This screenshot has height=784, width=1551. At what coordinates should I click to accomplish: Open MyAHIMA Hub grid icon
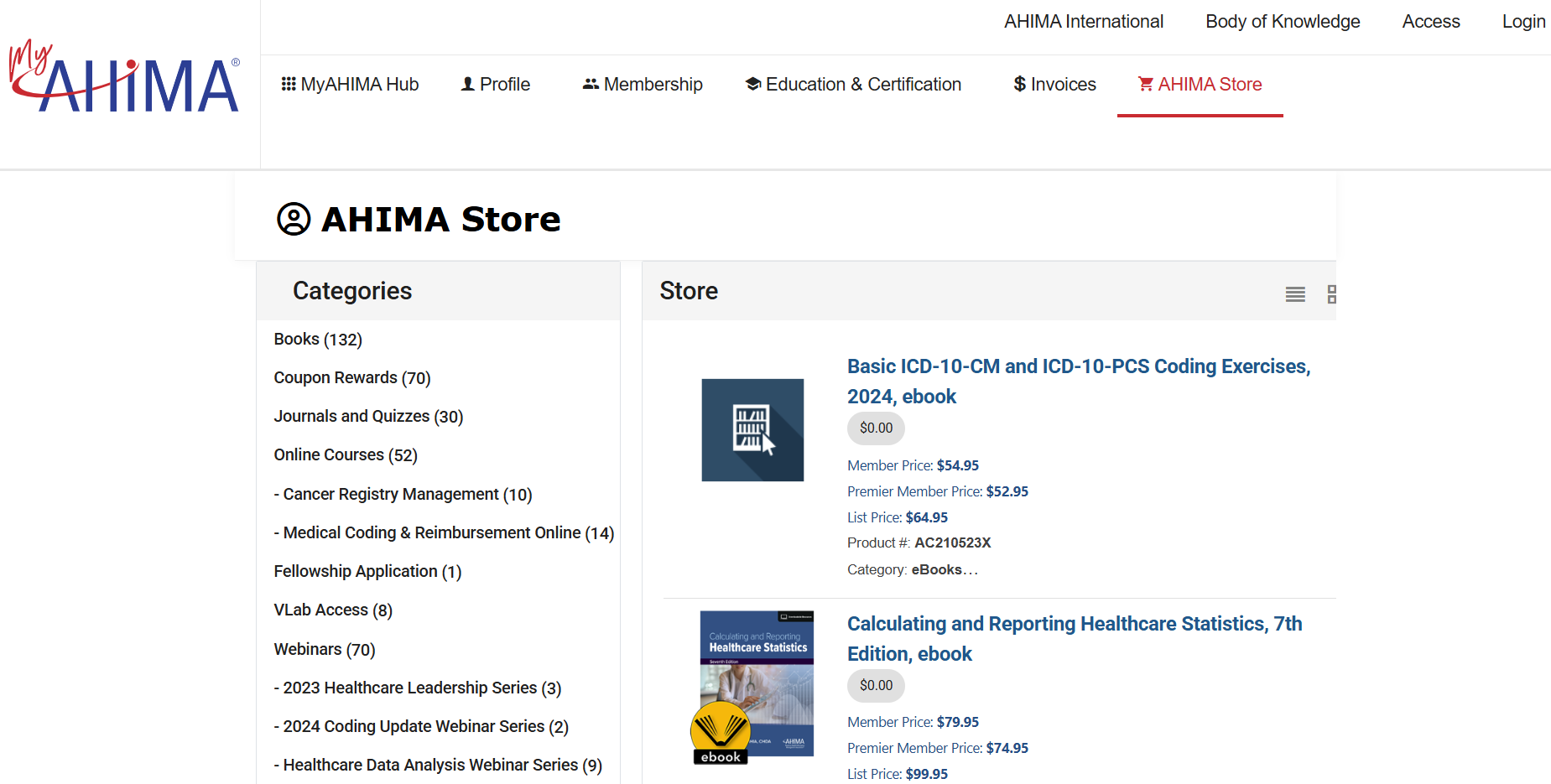(x=289, y=84)
